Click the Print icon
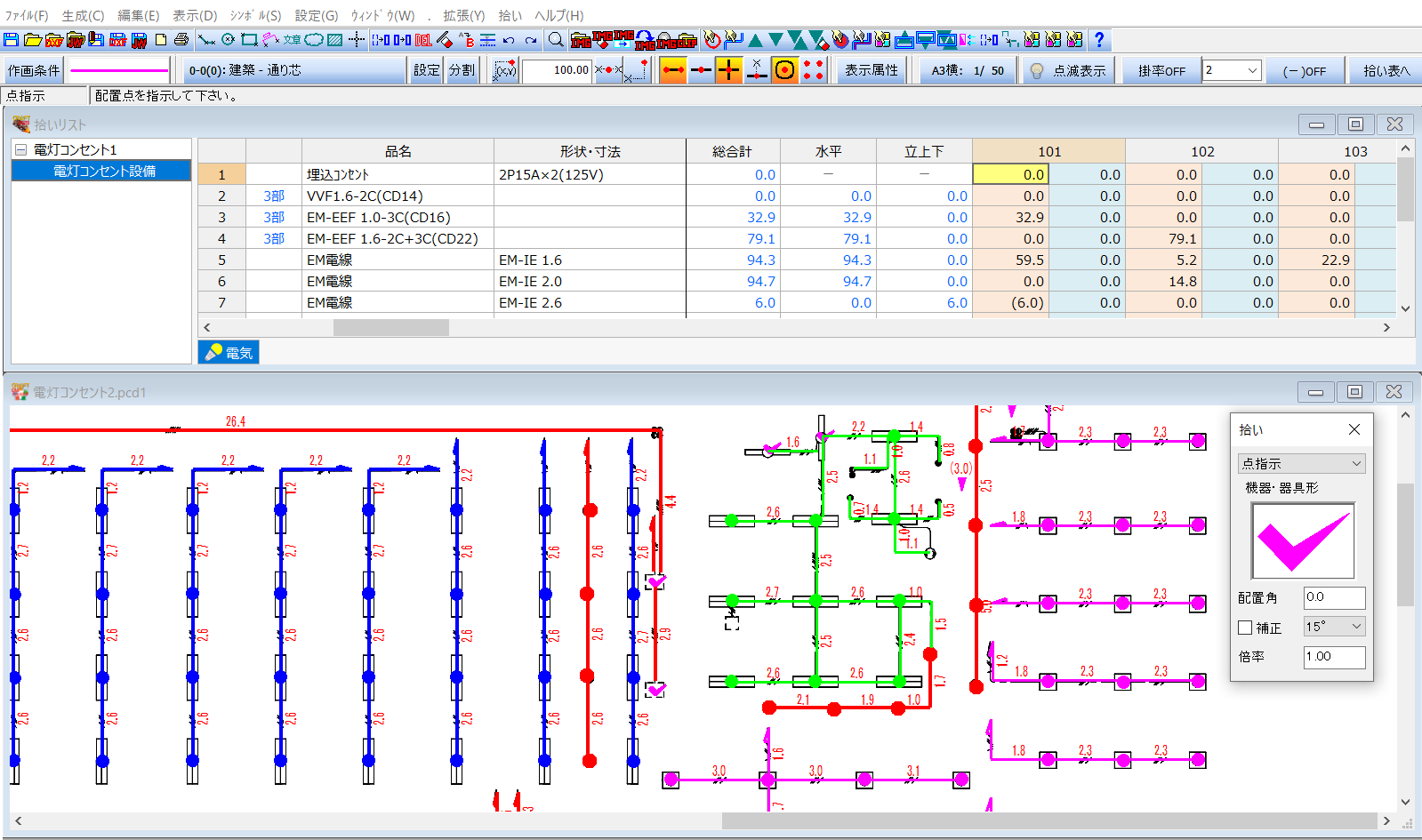This screenshot has width=1422, height=840. click(x=181, y=40)
